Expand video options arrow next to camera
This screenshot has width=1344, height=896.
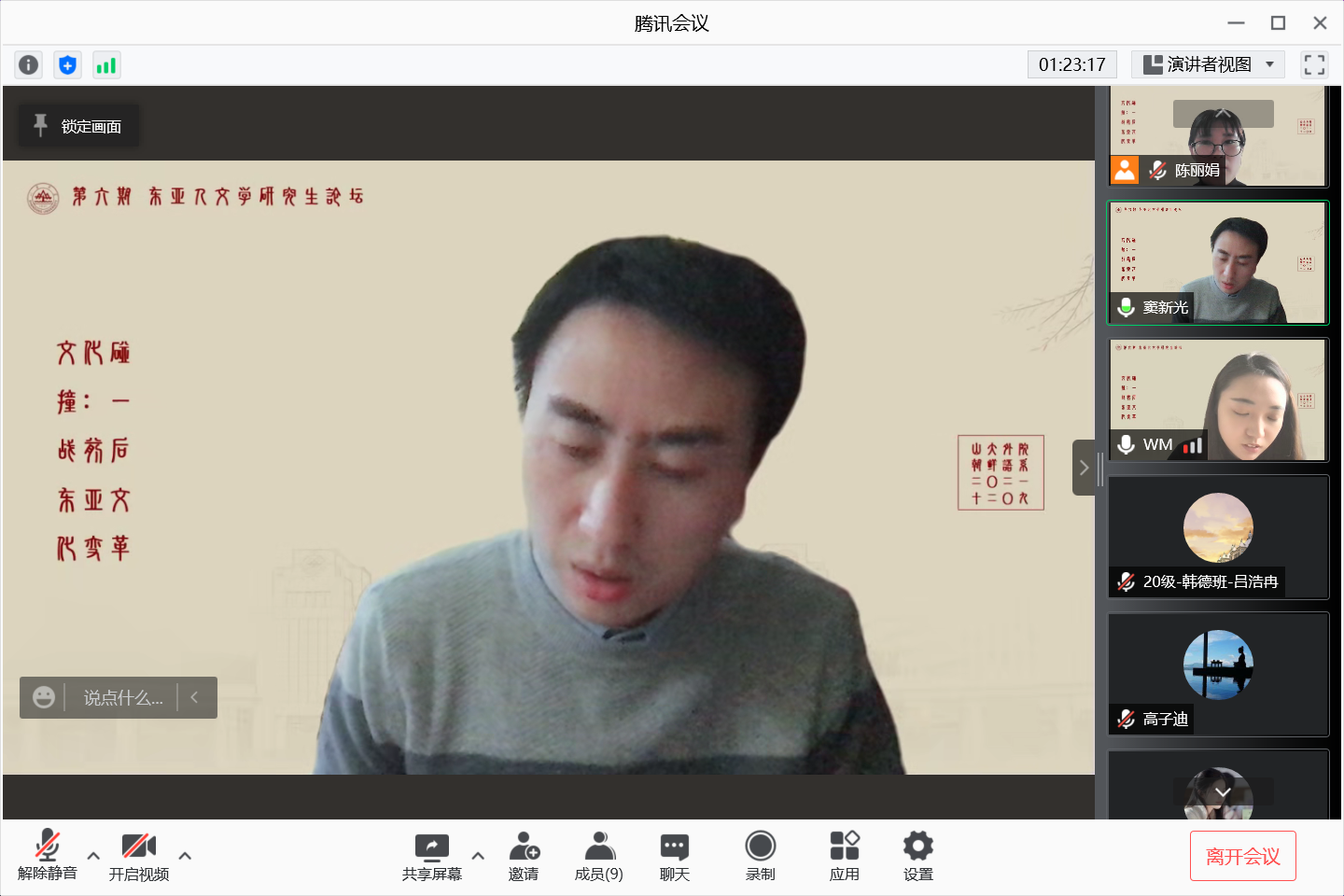(185, 856)
